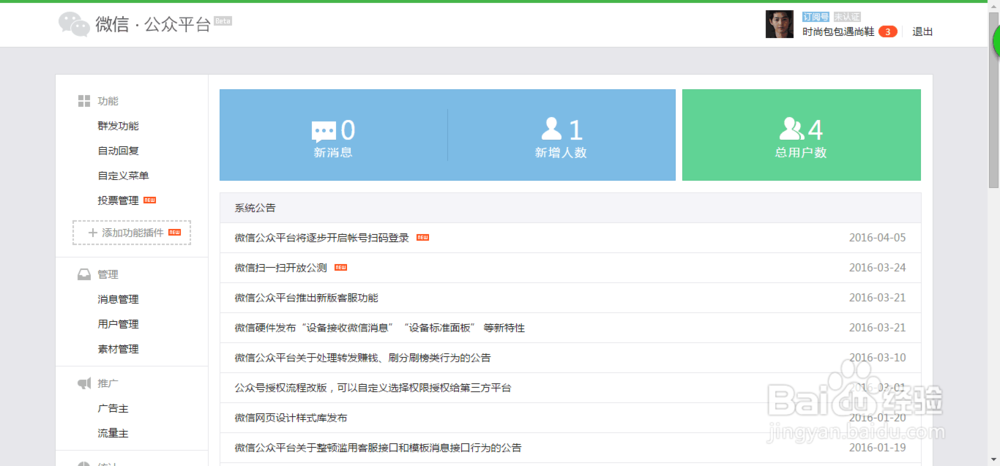Click the 微信 · 公众平台 title
The width and height of the screenshot is (1000, 466).
coord(153,24)
